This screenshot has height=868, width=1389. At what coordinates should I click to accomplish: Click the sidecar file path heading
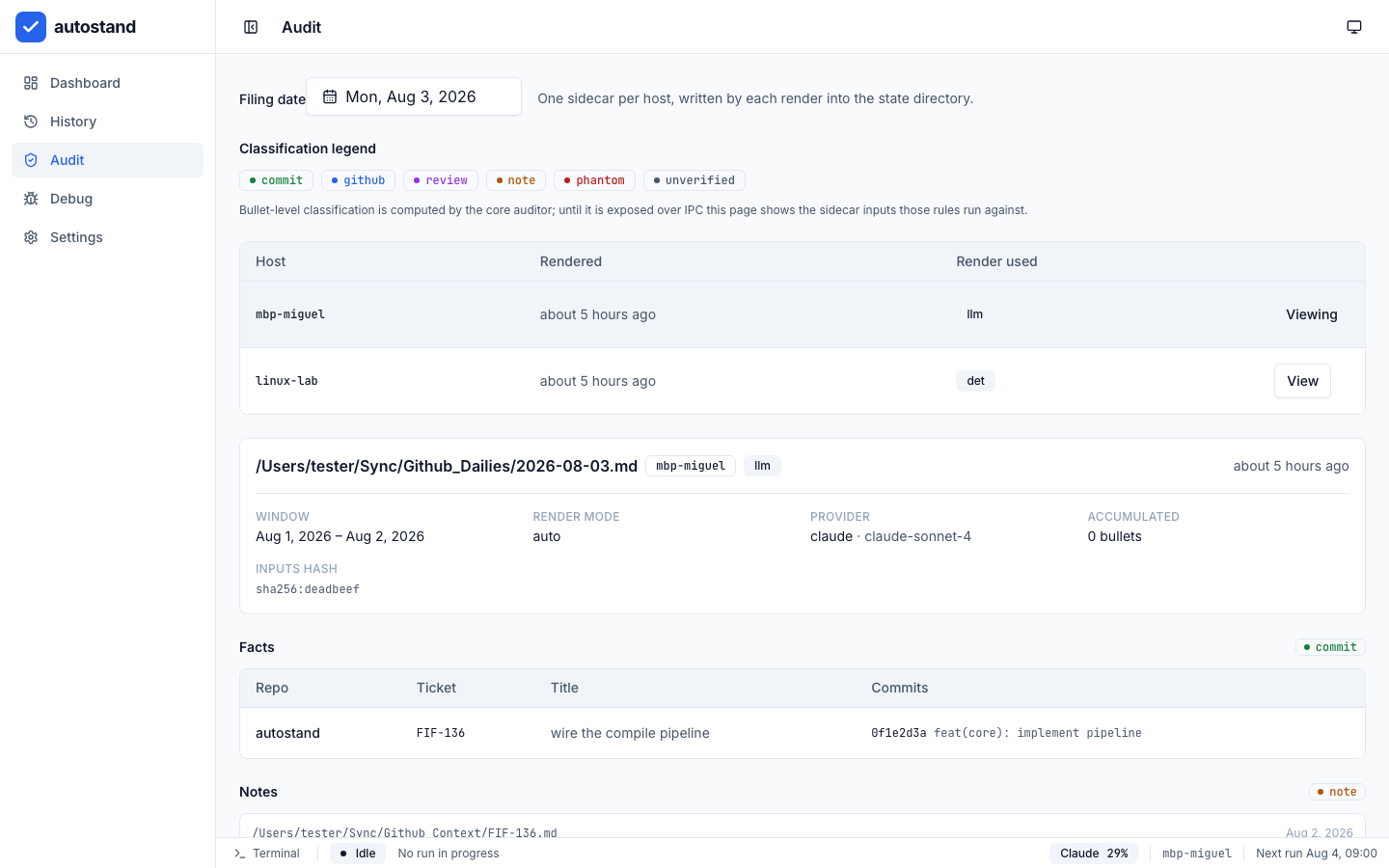click(x=447, y=466)
